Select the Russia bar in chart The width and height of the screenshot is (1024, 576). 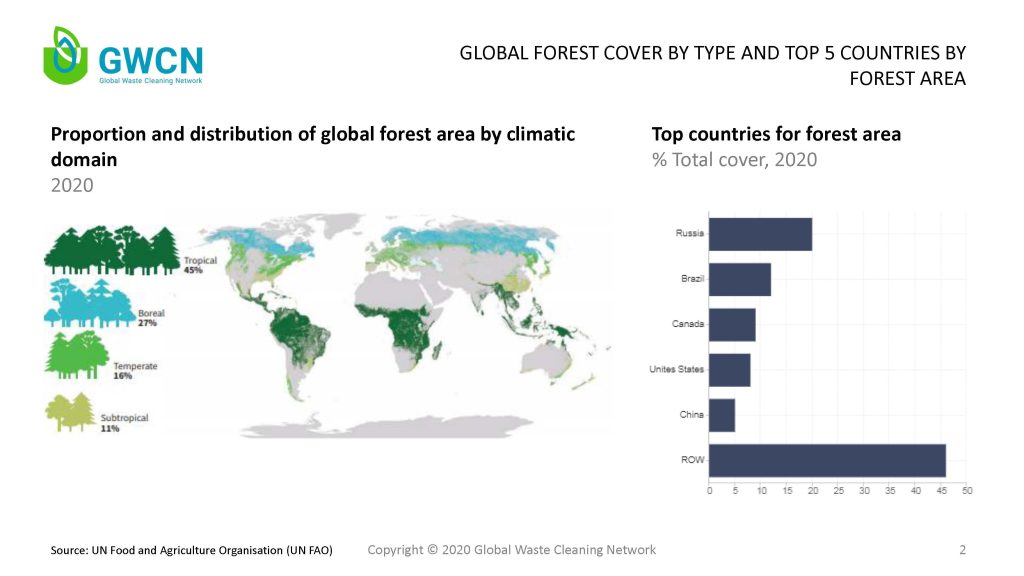[x=760, y=235]
